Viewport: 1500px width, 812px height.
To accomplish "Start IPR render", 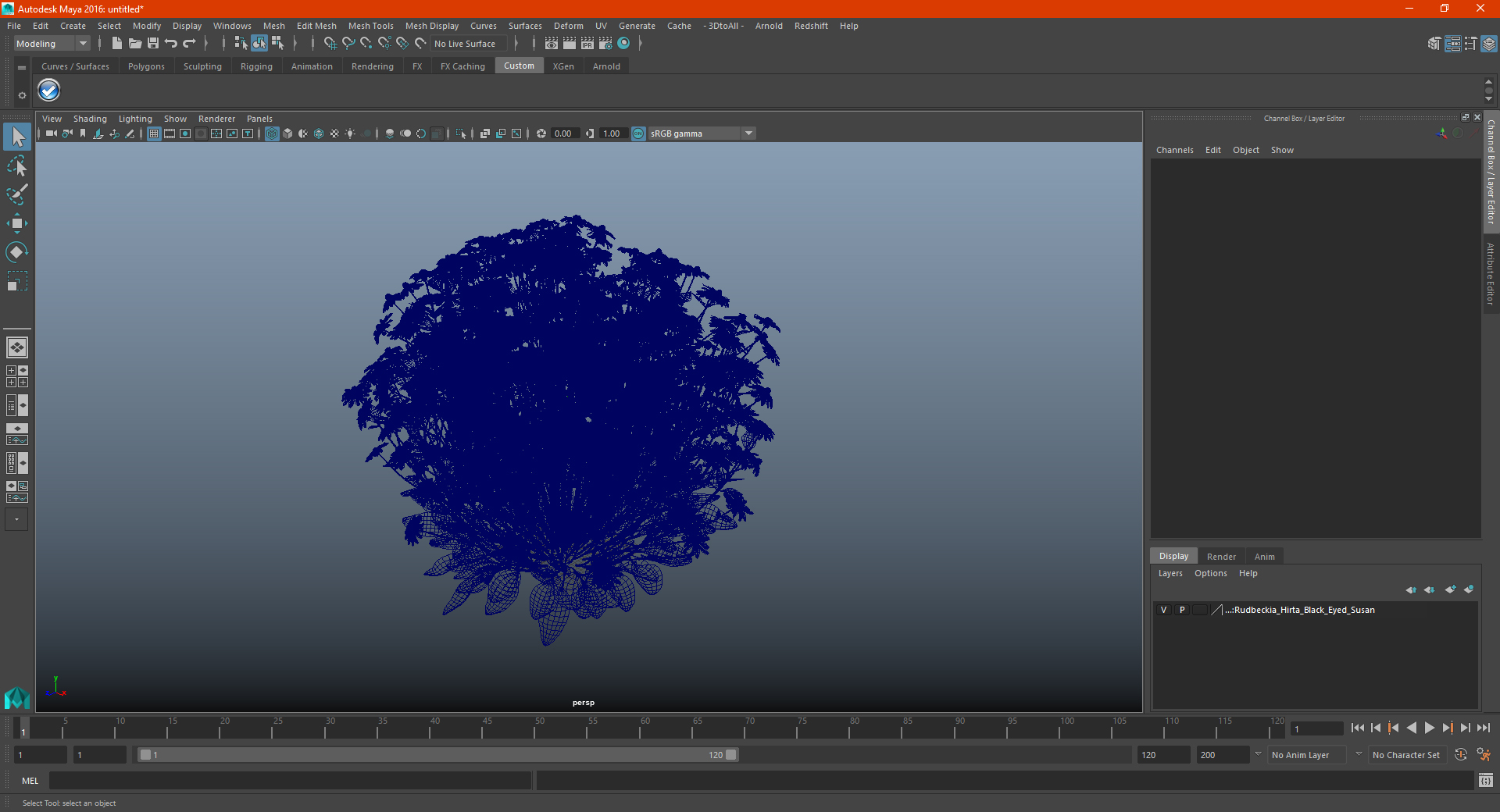I will [x=587, y=44].
